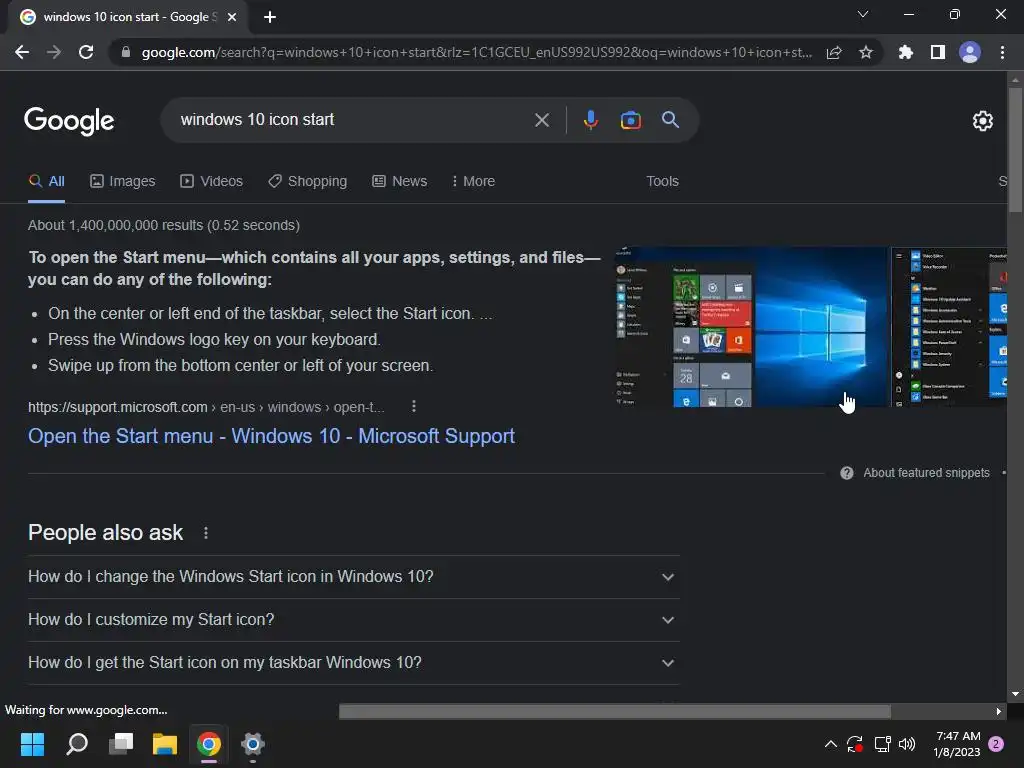Image resolution: width=1024 pixels, height=768 pixels.
Task: Open new tab with plus button
Action: pyautogui.click(x=270, y=17)
